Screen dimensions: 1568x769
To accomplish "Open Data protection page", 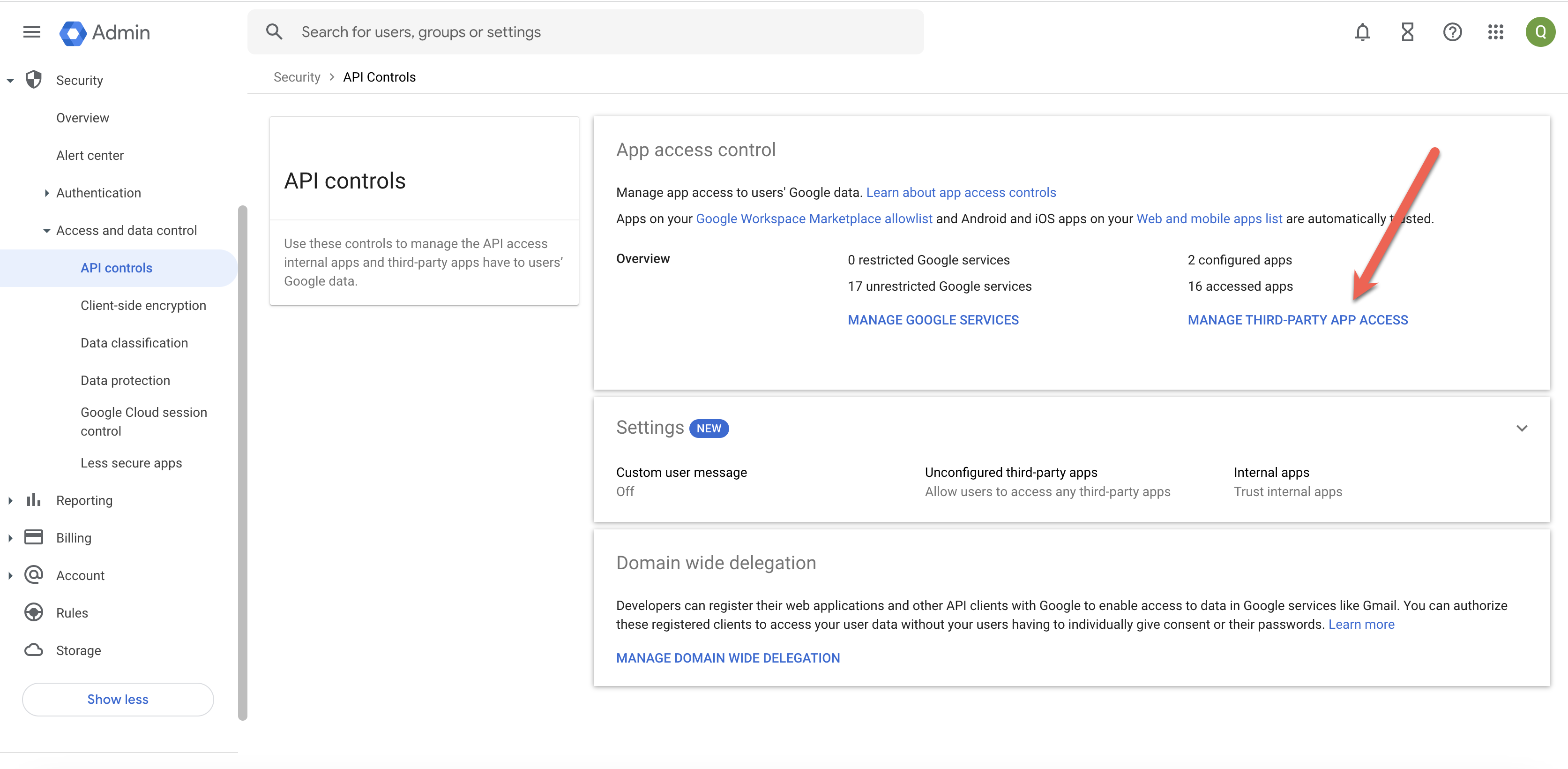I will [x=126, y=381].
